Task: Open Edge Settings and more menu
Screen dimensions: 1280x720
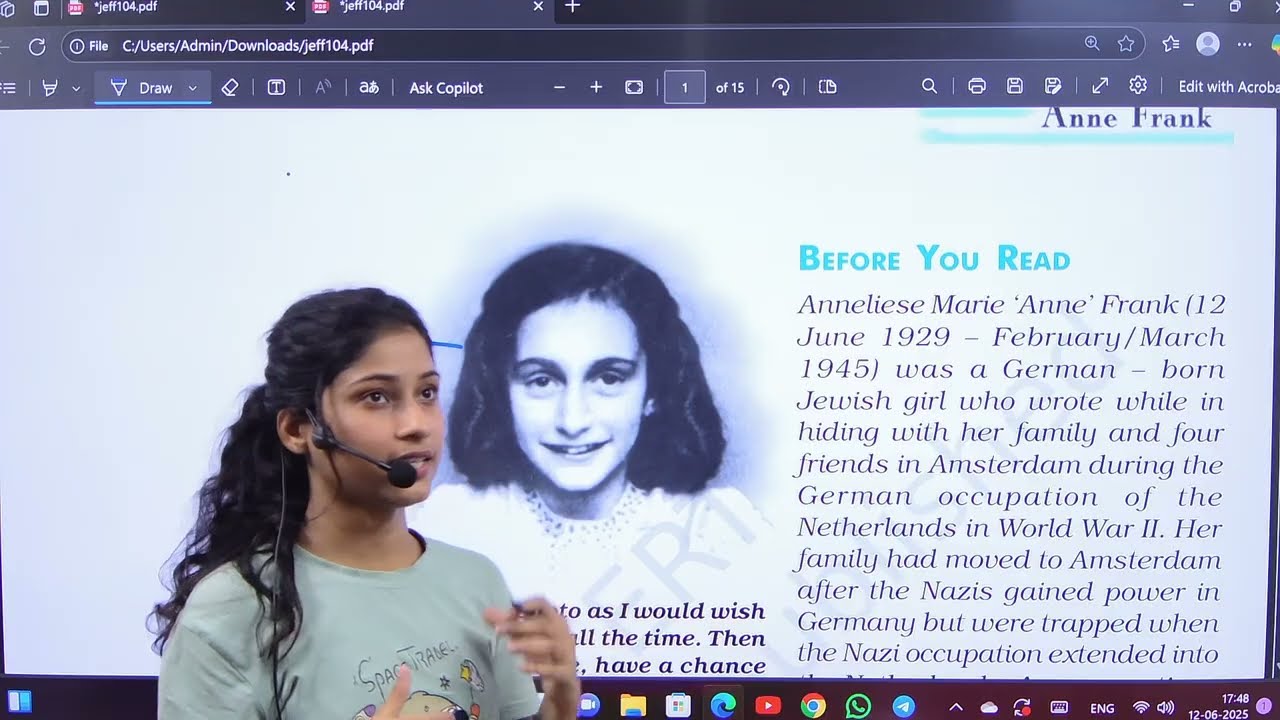Action: point(1245,44)
